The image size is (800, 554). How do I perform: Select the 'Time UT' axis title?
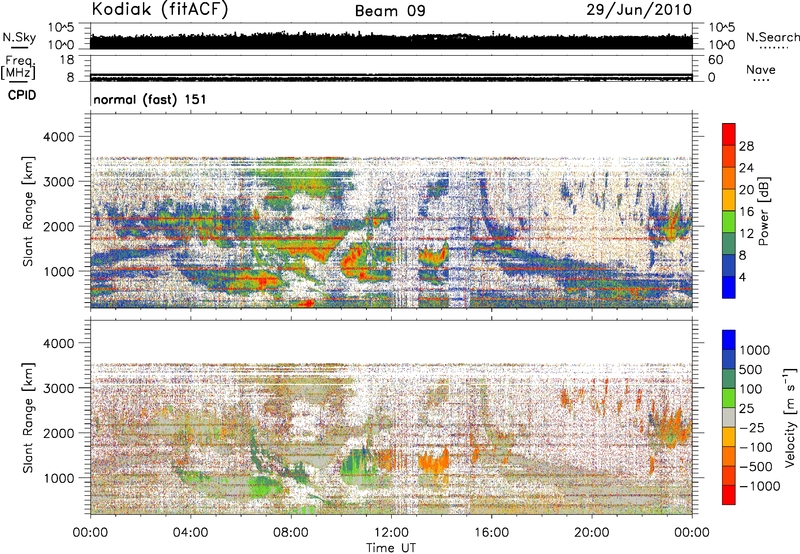point(391,548)
